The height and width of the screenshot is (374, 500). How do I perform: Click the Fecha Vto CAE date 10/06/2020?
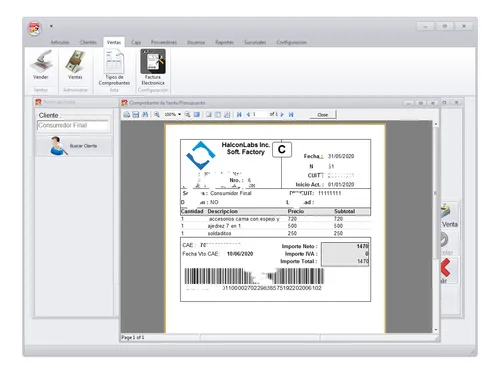pos(240,254)
